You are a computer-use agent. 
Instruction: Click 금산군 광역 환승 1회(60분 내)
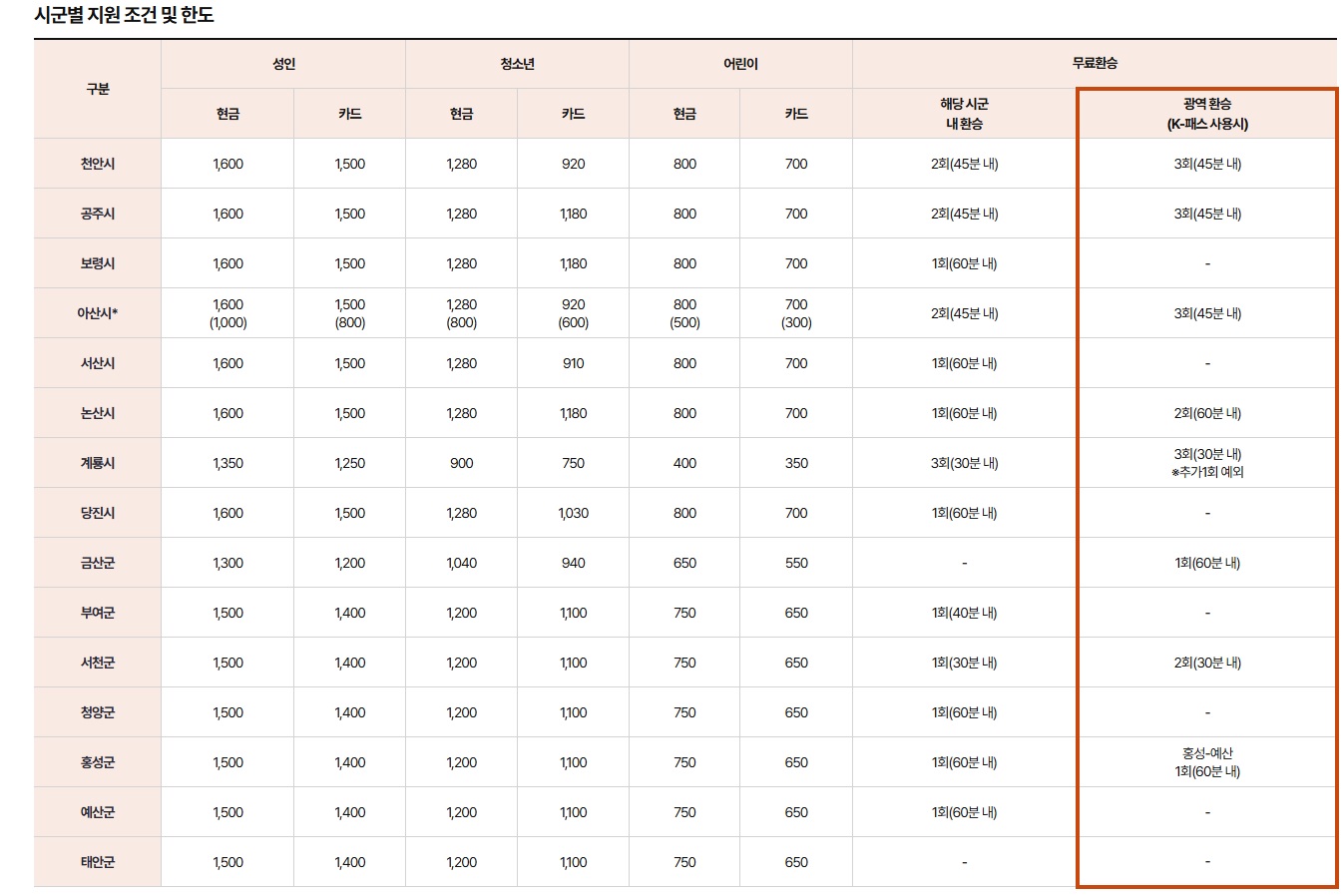1207,563
